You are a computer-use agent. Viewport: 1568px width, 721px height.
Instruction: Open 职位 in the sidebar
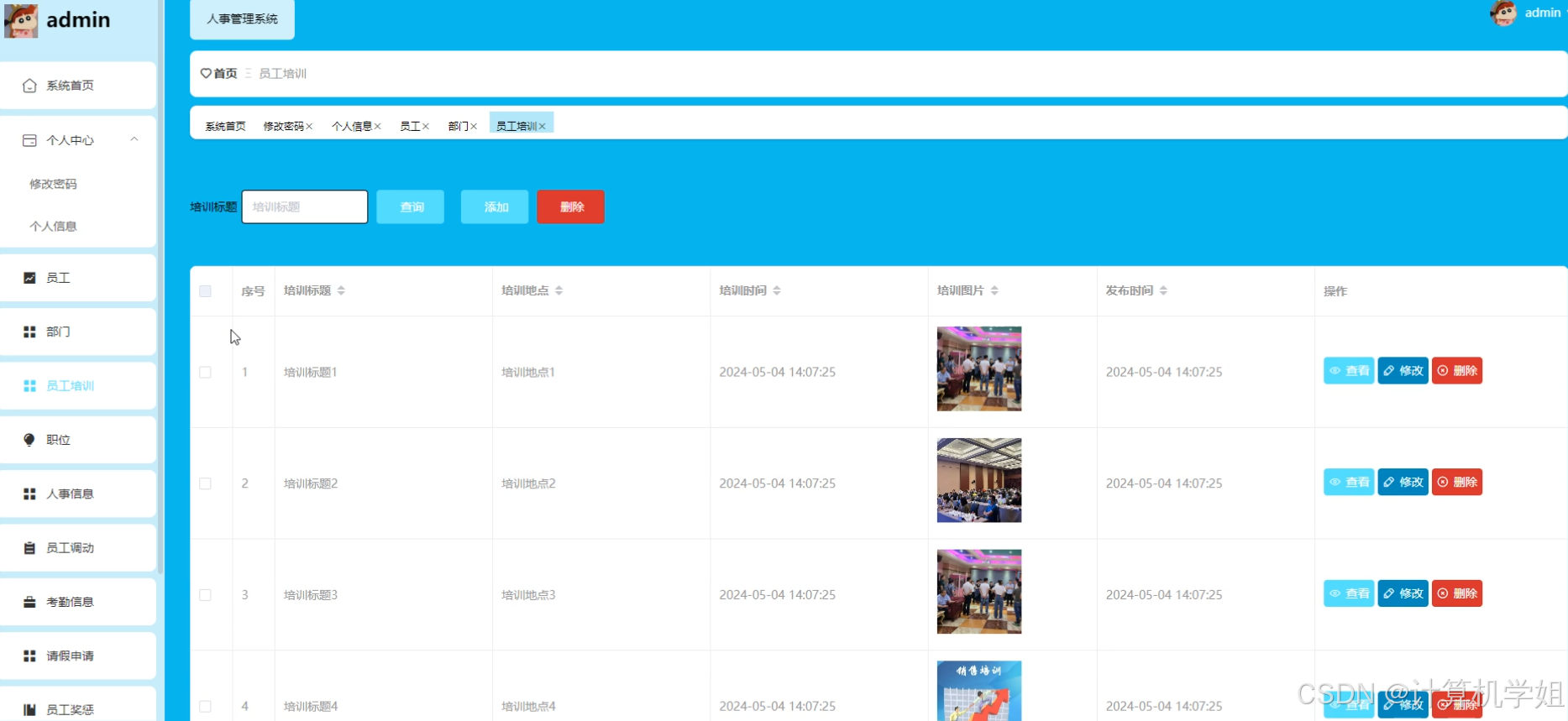click(x=78, y=440)
